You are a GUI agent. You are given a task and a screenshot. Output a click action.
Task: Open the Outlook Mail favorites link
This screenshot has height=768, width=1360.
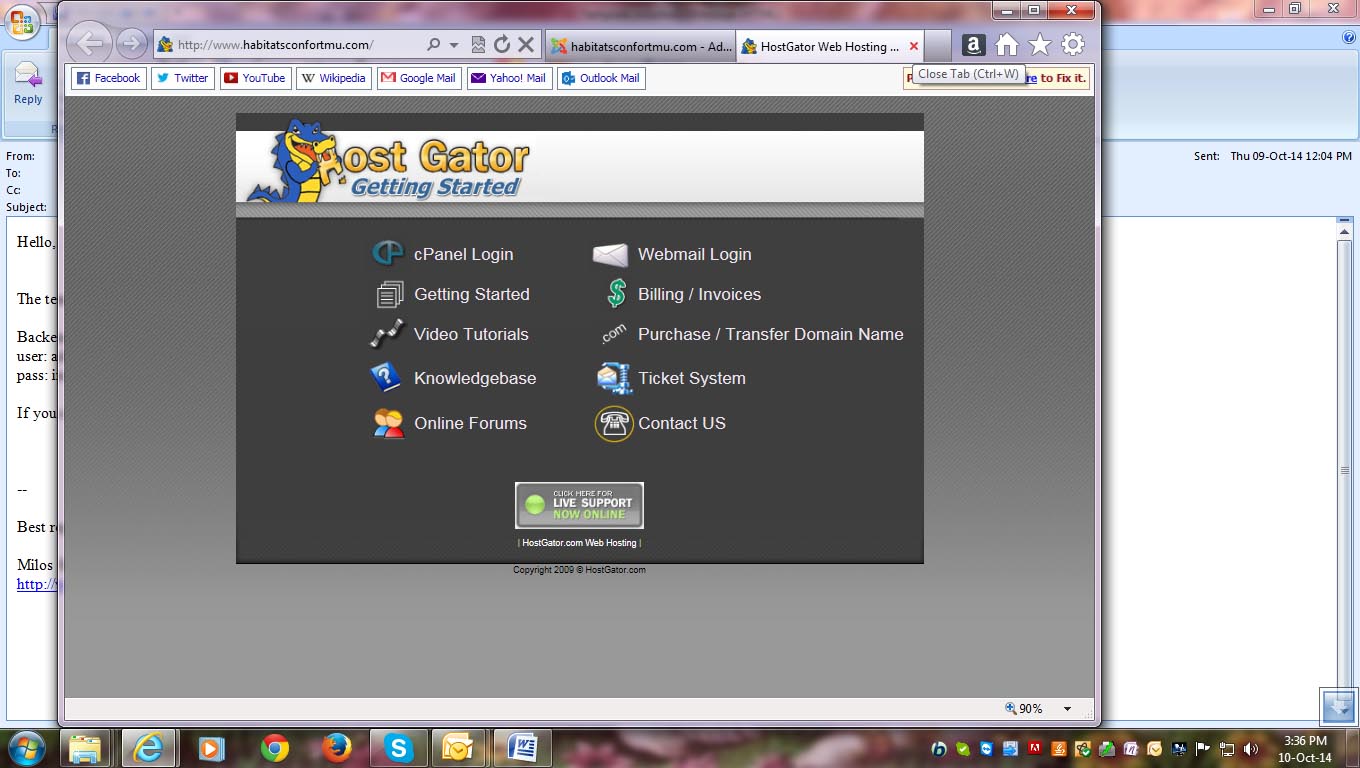(601, 78)
